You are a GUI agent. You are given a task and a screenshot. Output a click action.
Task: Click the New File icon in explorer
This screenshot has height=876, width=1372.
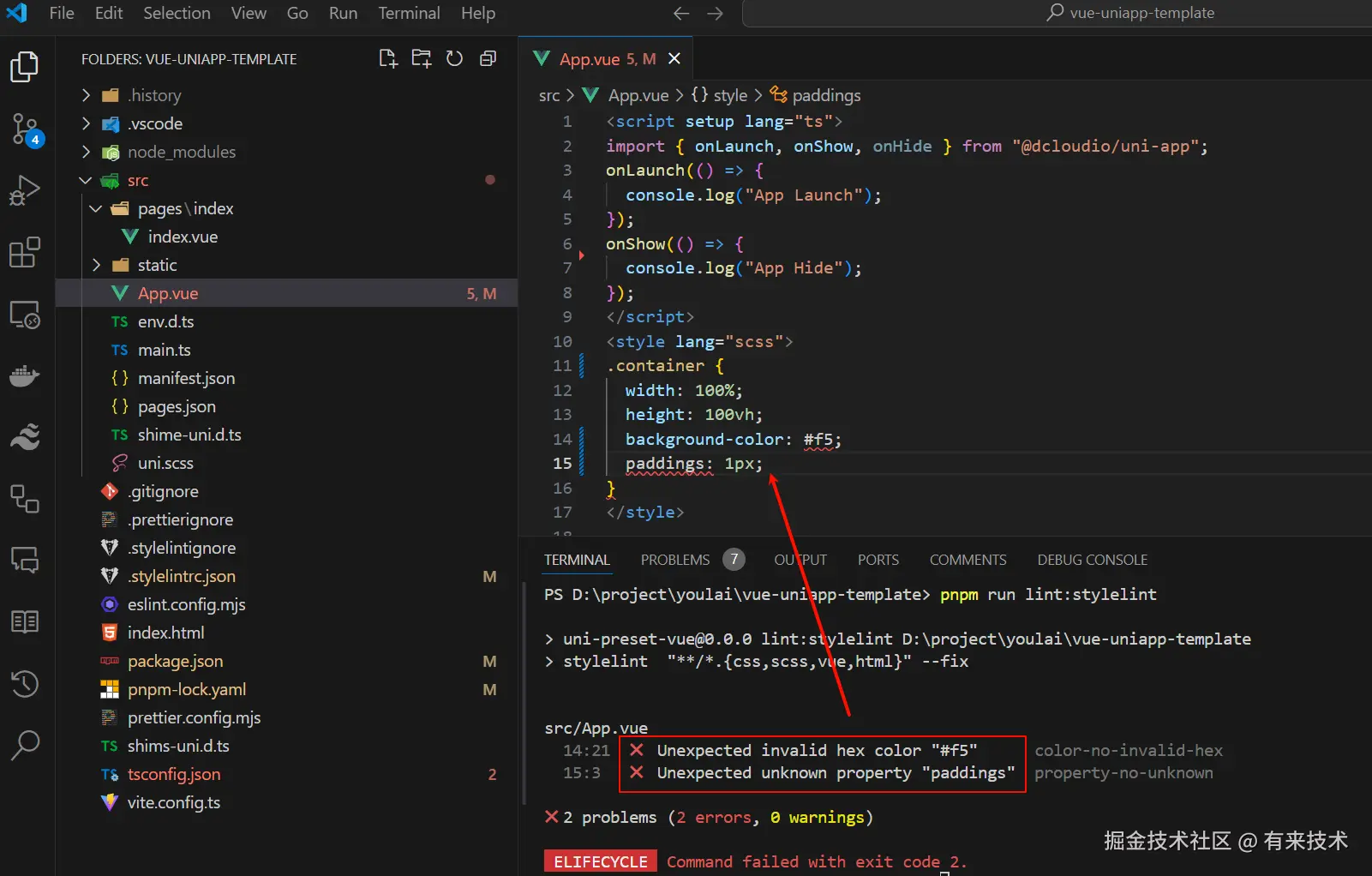point(388,58)
